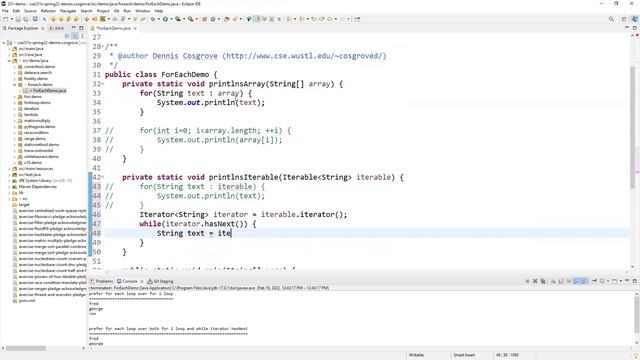640x360 pixels.
Task: Select the Java perspective icon
Action: click(x=635, y=19)
